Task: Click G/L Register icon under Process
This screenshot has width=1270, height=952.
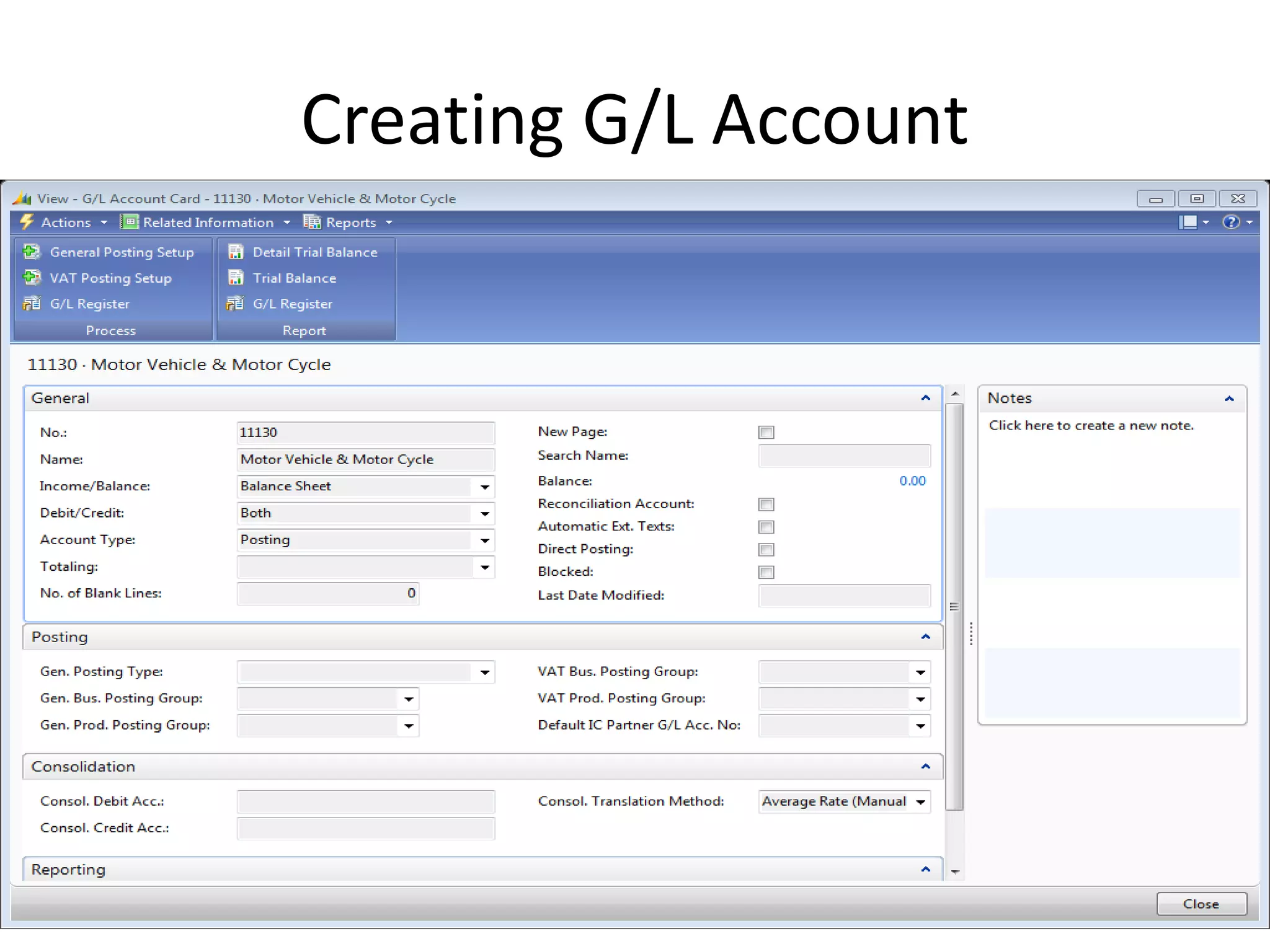Action: [32, 303]
